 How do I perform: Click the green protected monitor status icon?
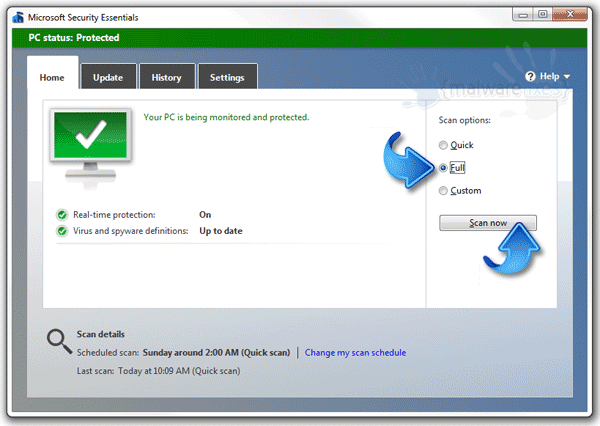coord(90,144)
